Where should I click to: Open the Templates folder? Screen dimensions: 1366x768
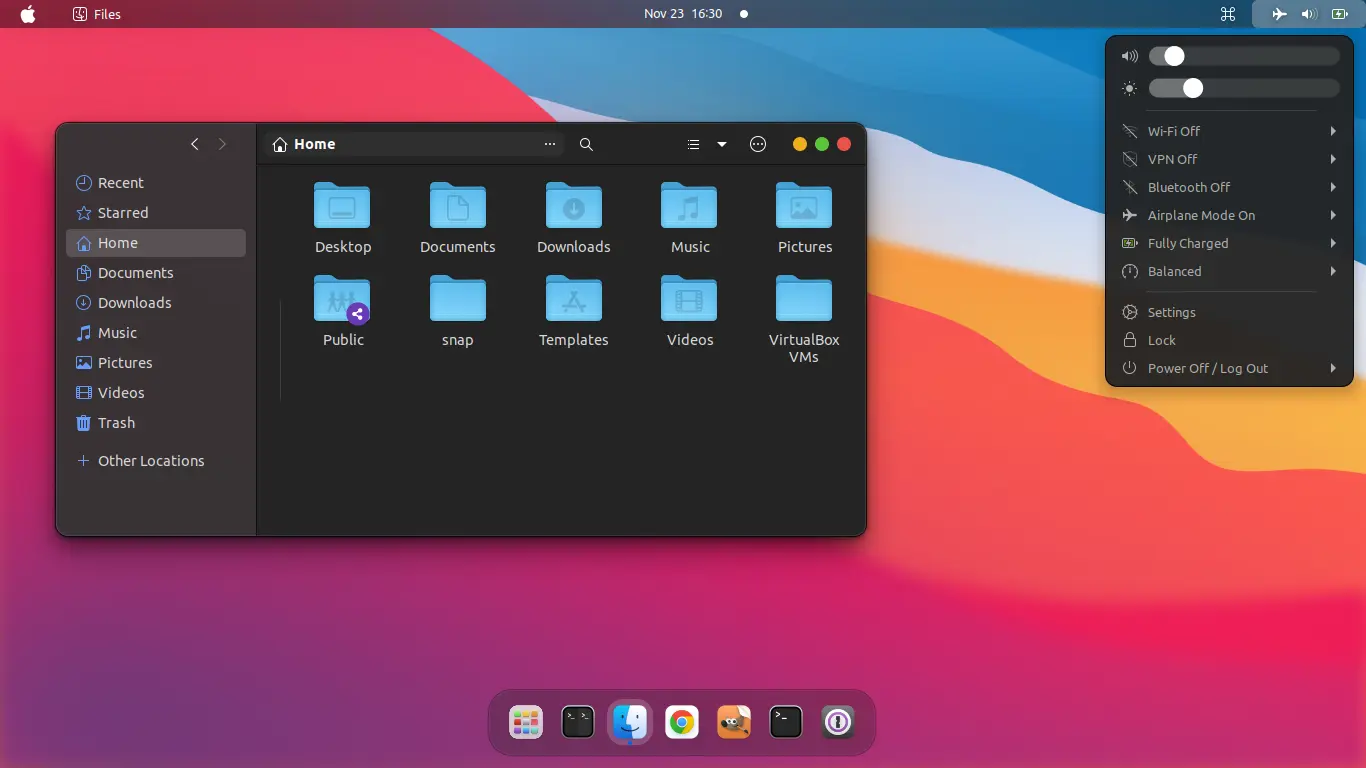coord(573,299)
